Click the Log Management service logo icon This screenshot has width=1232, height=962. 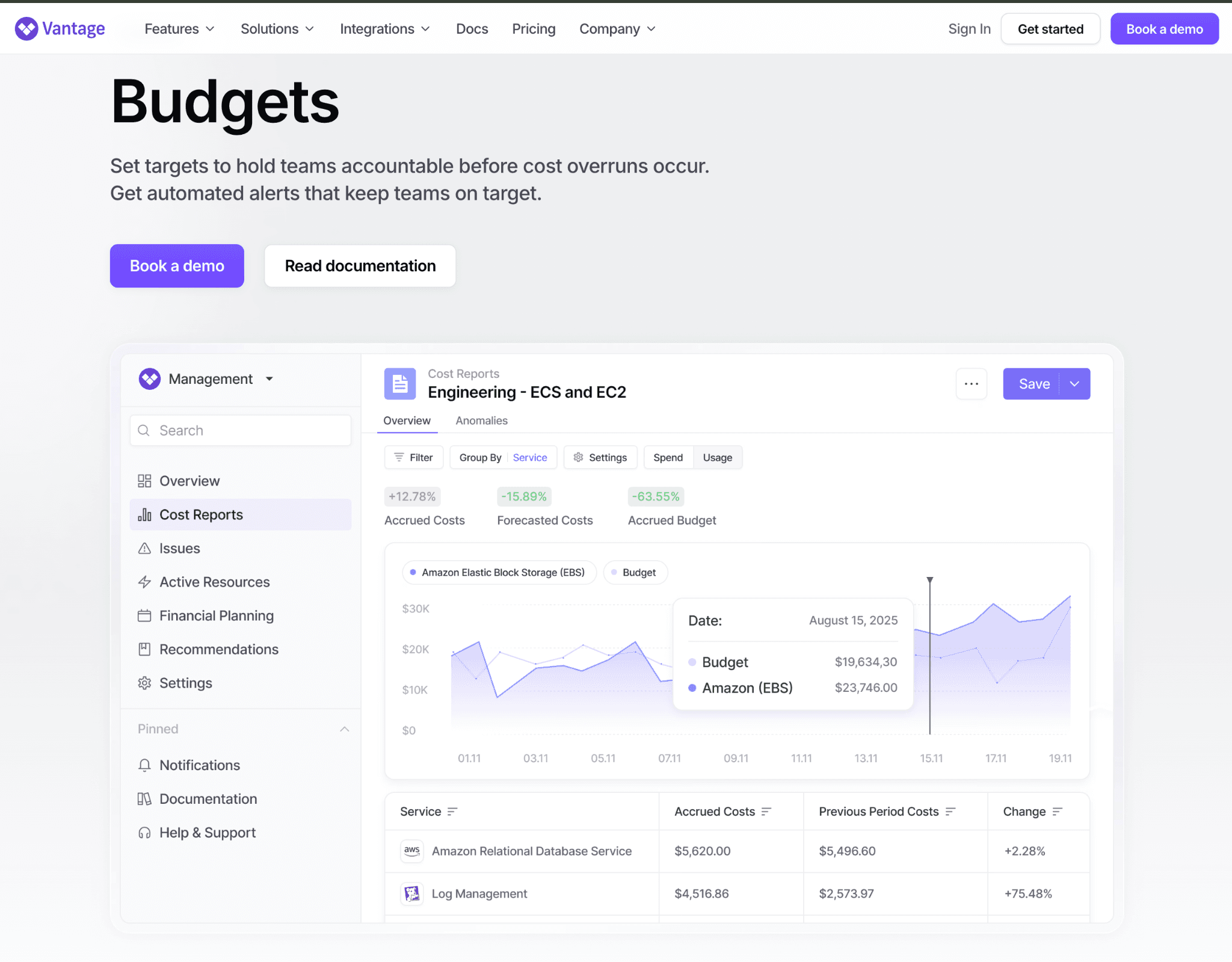(x=412, y=893)
